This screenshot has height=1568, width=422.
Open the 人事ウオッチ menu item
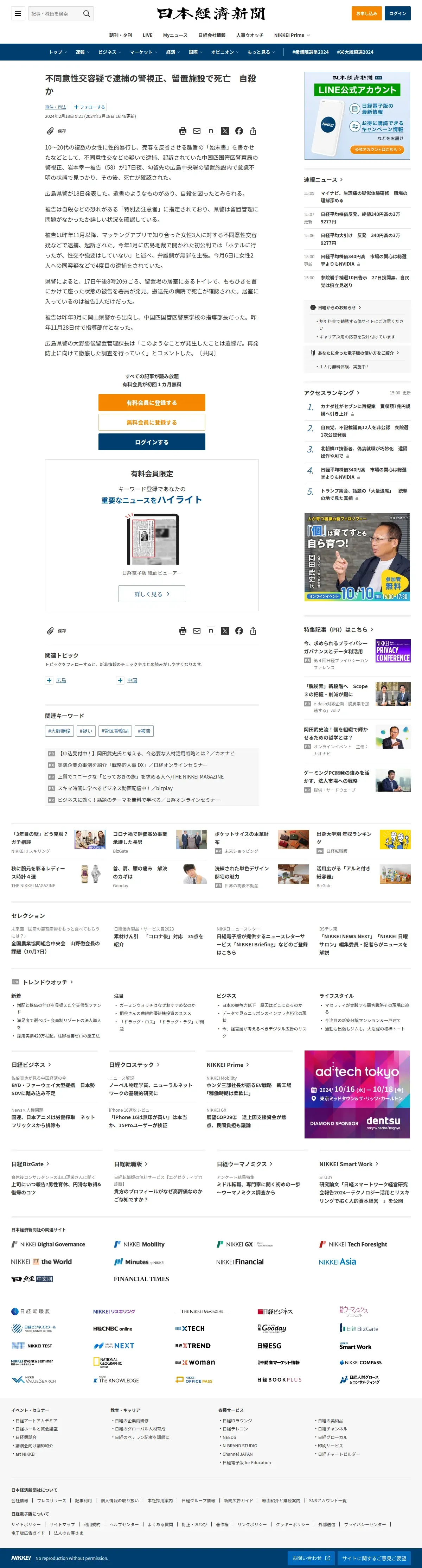pyautogui.click(x=250, y=35)
